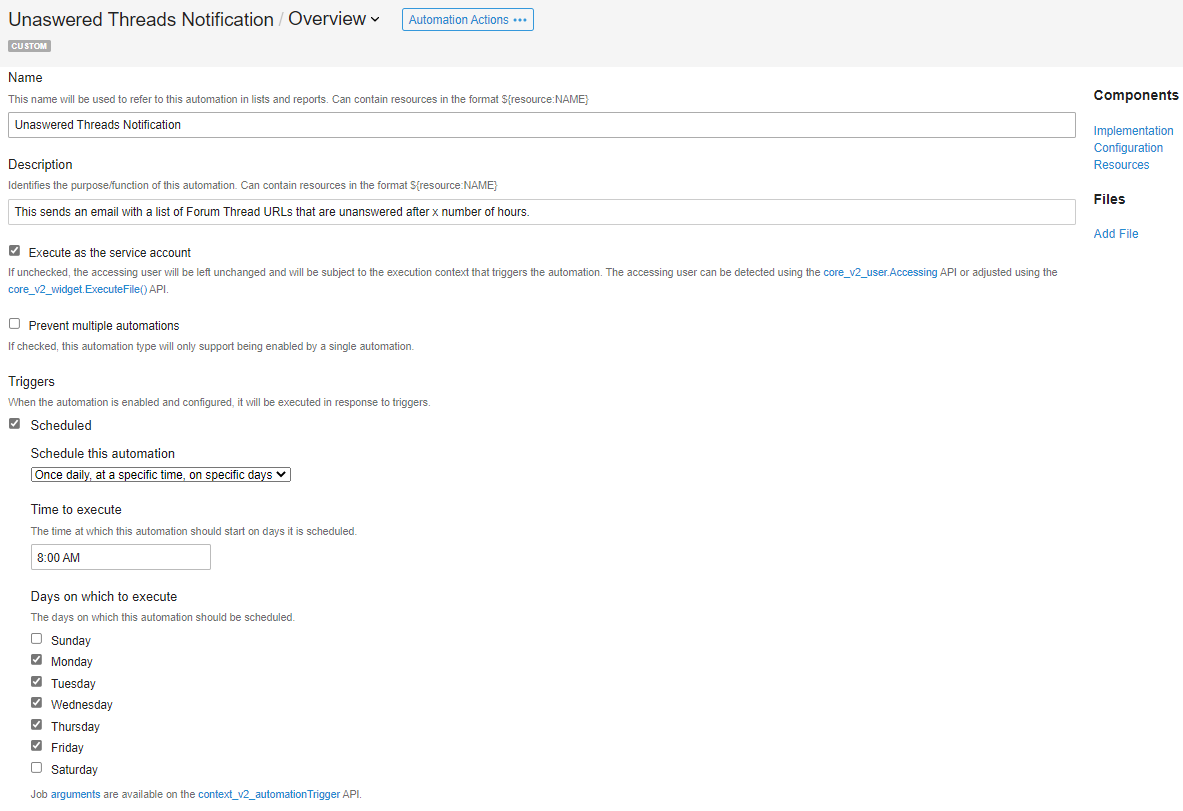The image size is (1183, 811).
Task: Click the Add File link
Action: click(x=1116, y=234)
